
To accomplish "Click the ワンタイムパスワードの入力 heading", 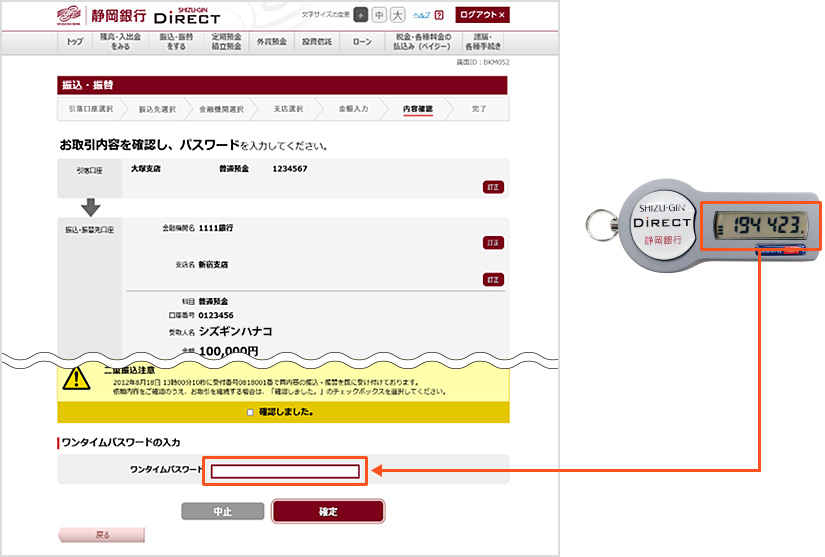I will [121, 442].
